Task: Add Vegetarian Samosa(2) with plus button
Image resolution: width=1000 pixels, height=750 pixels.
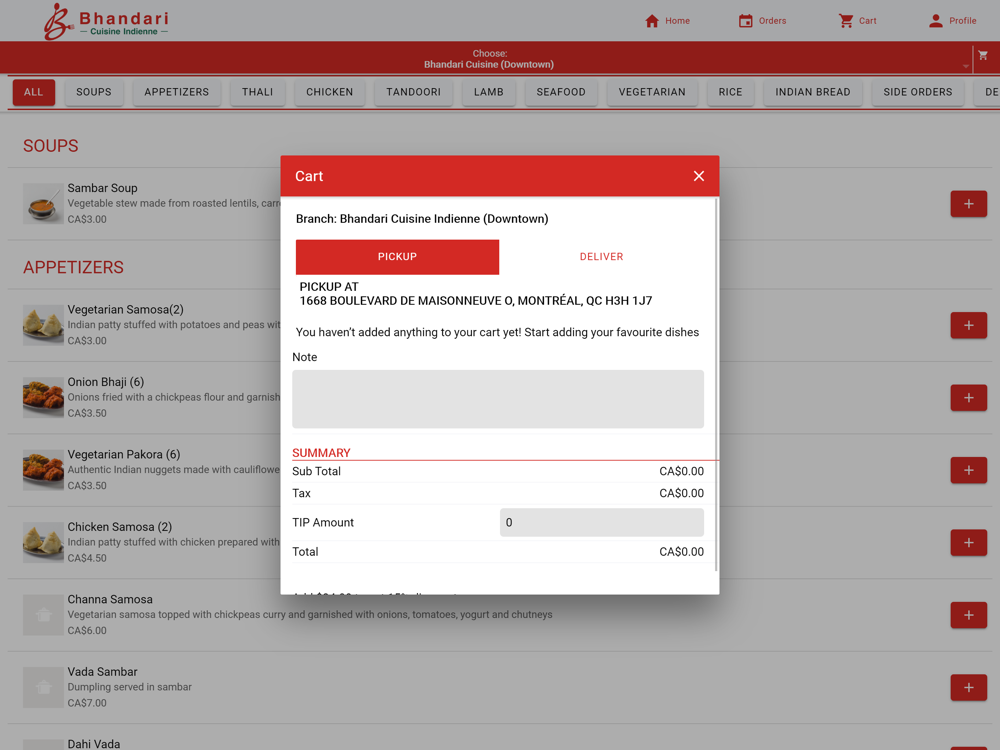Action: (x=968, y=325)
